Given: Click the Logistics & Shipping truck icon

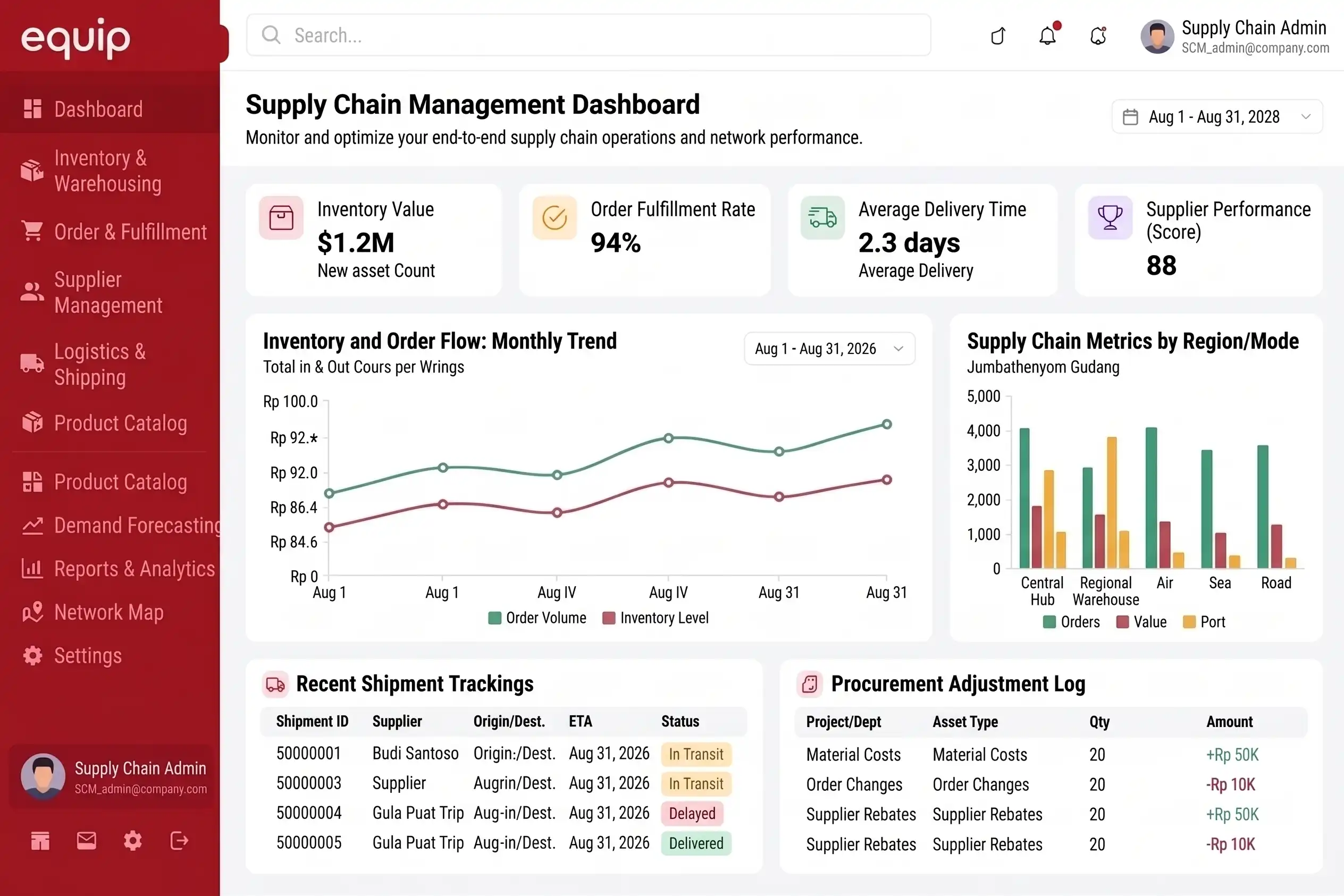Looking at the screenshot, I should (x=32, y=364).
